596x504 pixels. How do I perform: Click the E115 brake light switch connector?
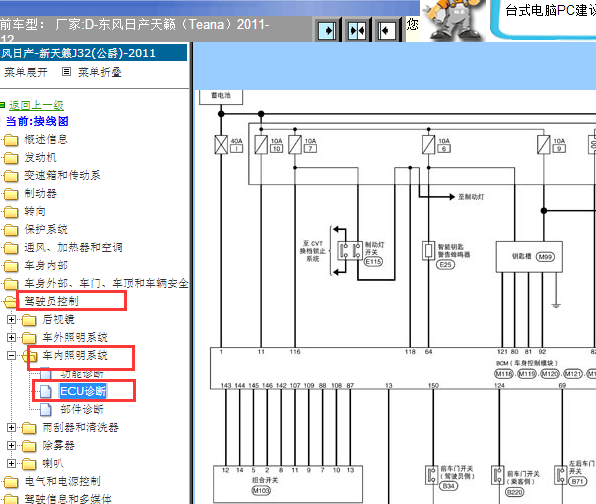[373, 262]
